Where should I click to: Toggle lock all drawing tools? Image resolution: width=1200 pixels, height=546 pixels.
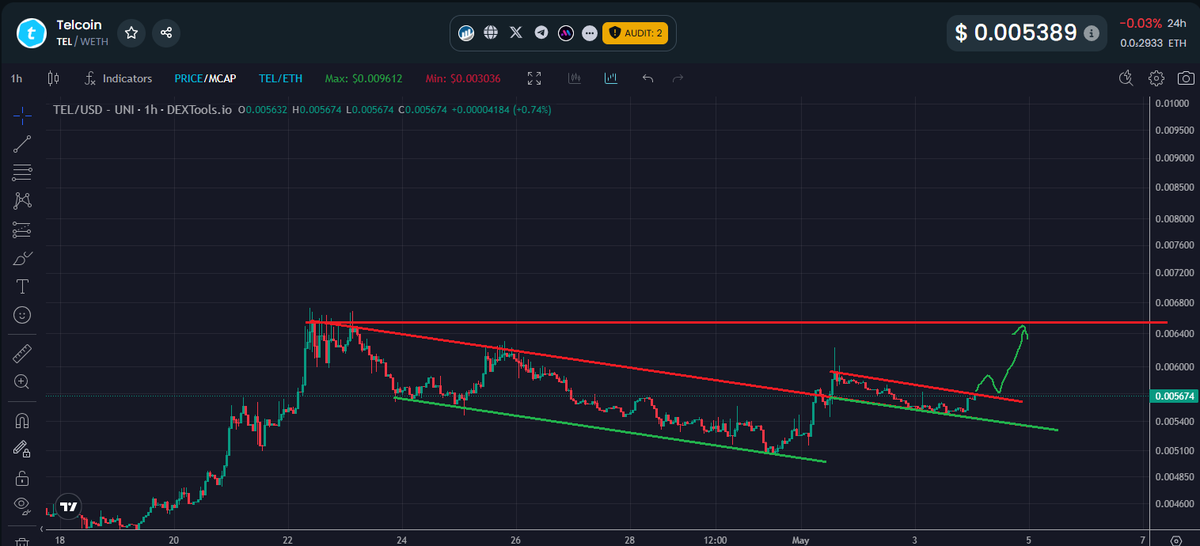coord(22,477)
